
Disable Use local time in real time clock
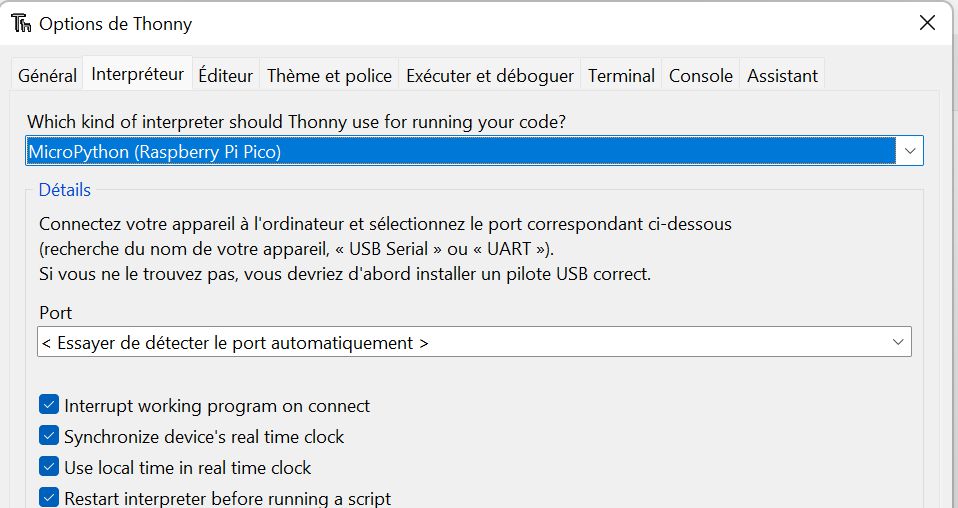click(49, 467)
